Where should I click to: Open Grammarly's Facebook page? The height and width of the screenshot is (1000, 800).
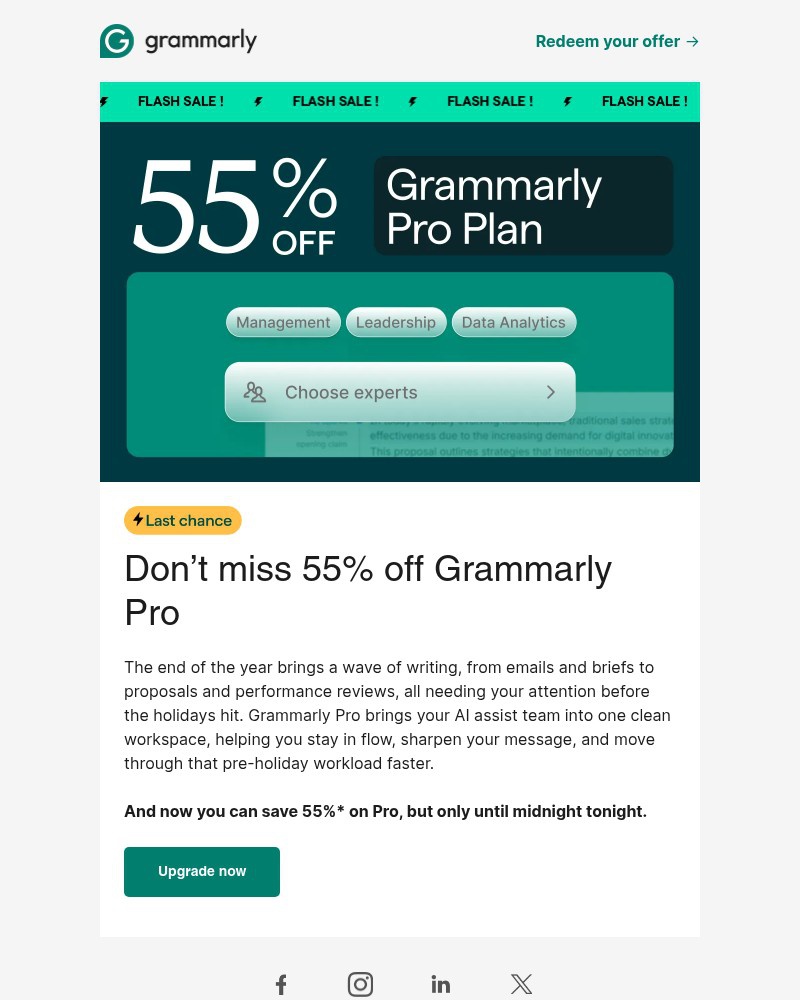pos(281,984)
